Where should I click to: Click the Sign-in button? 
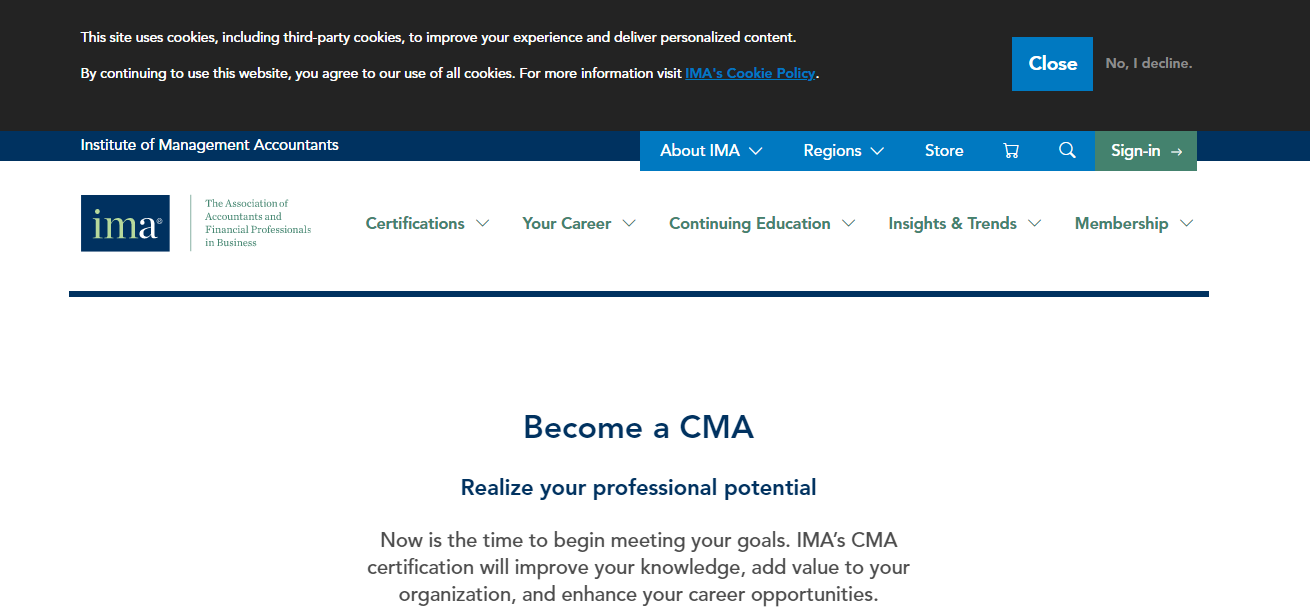click(x=1146, y=151)
